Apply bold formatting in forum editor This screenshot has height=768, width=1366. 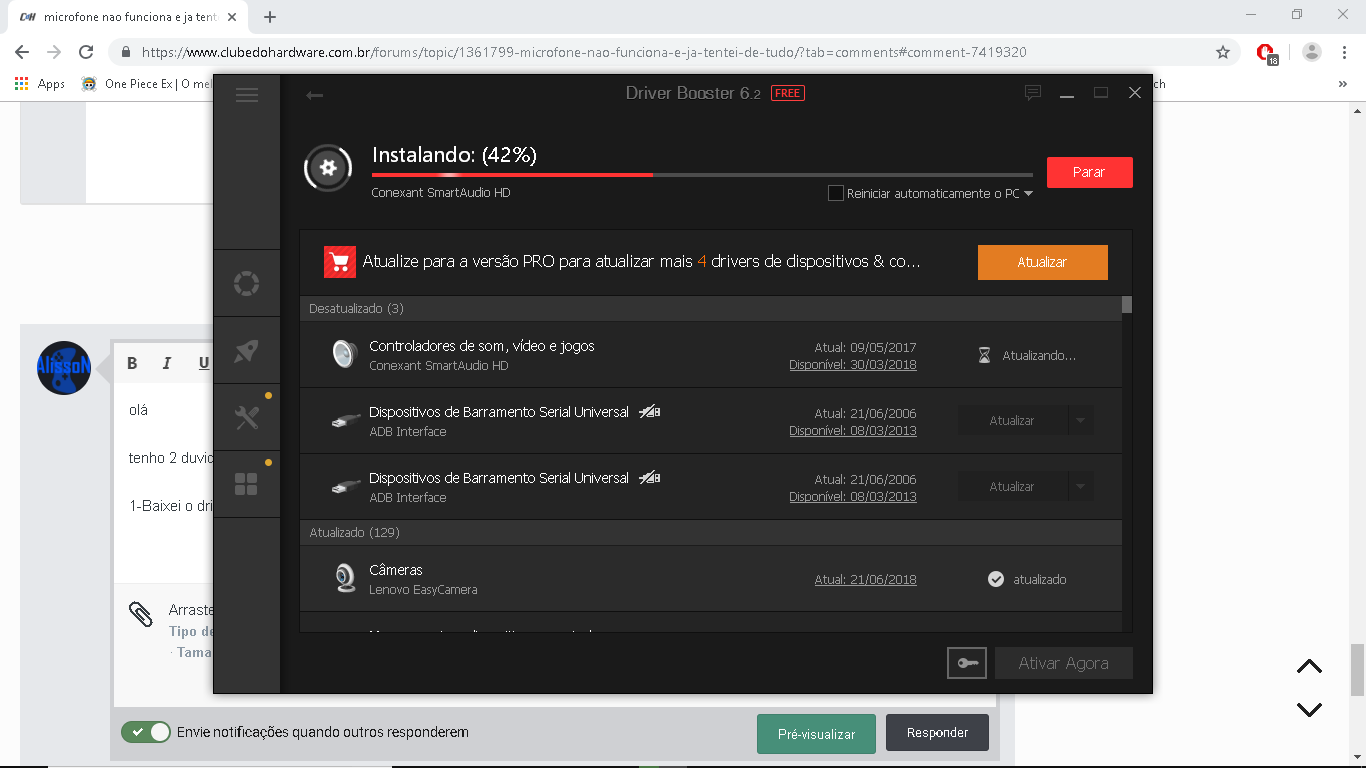(x=132, y=363)
